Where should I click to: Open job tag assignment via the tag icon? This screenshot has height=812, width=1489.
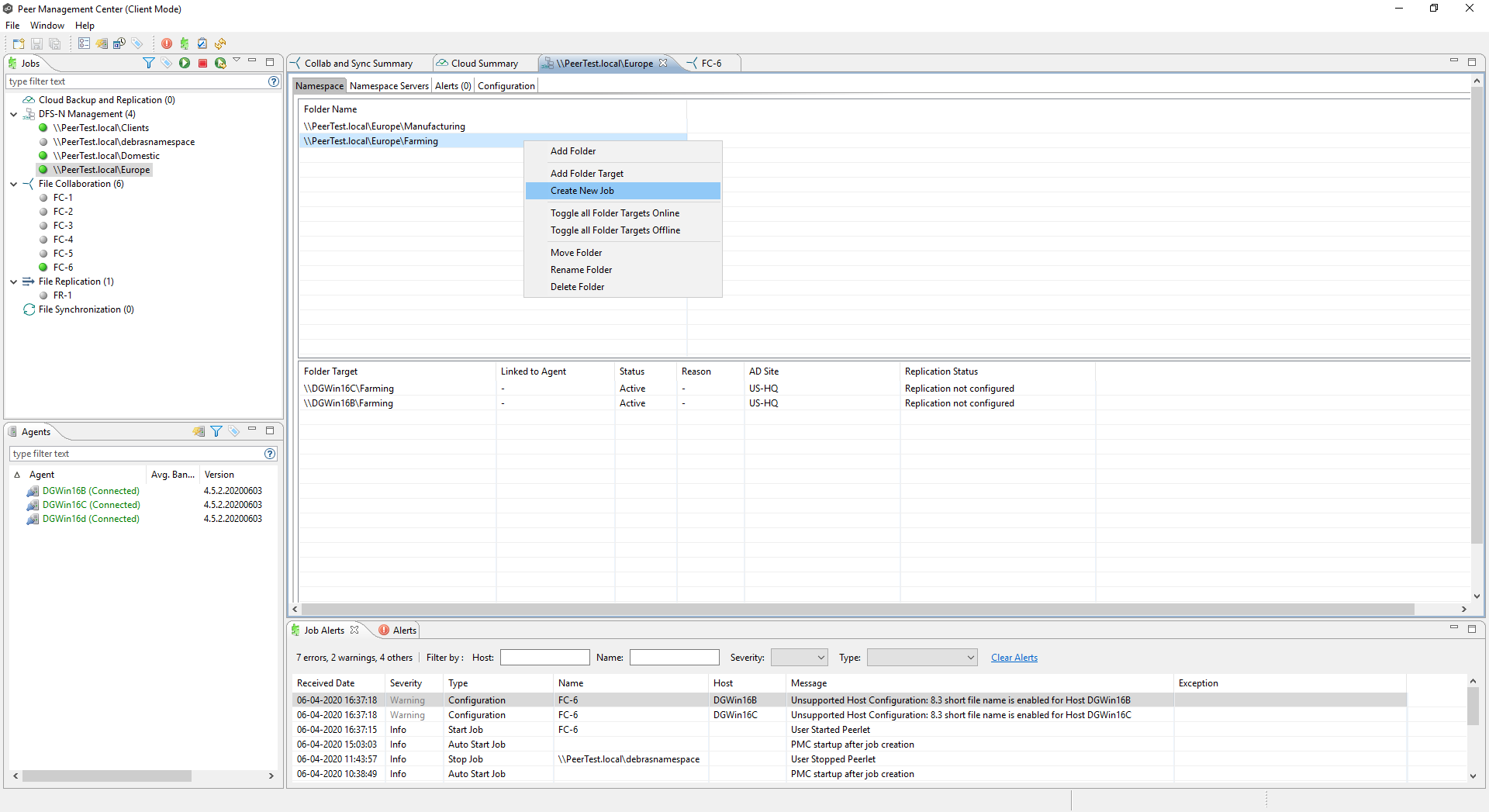[x=166, y=63]
